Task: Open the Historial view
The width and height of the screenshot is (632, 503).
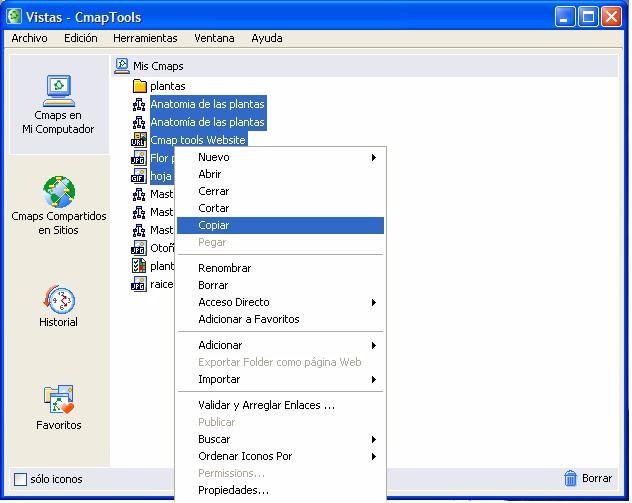Action: (59, 306)
